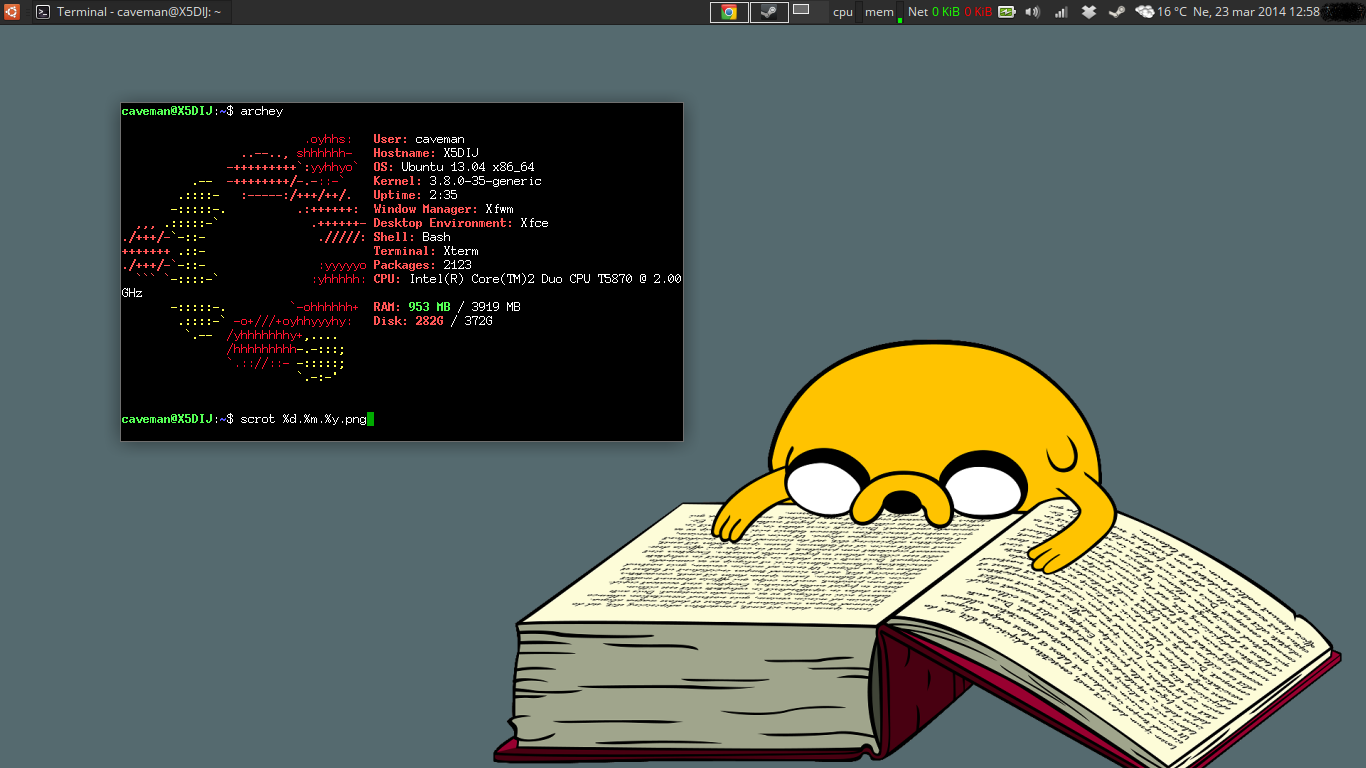Viewport: 1366px width, 768px height.
Task: Open the network signal strength icon
Action: pos(1061,12)
